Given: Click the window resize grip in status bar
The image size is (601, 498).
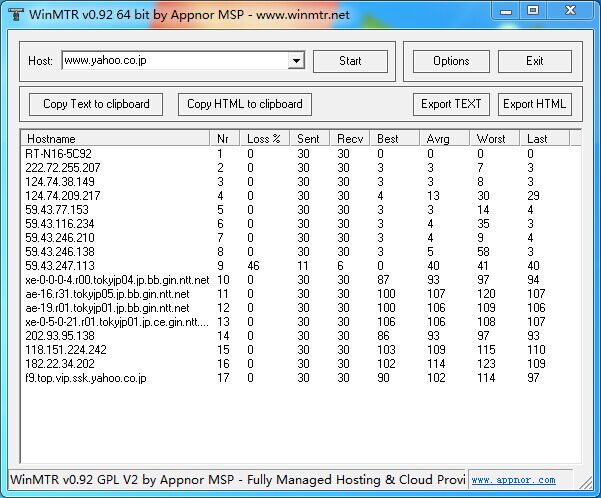Looking at the screenshot, I should [585, 481].
